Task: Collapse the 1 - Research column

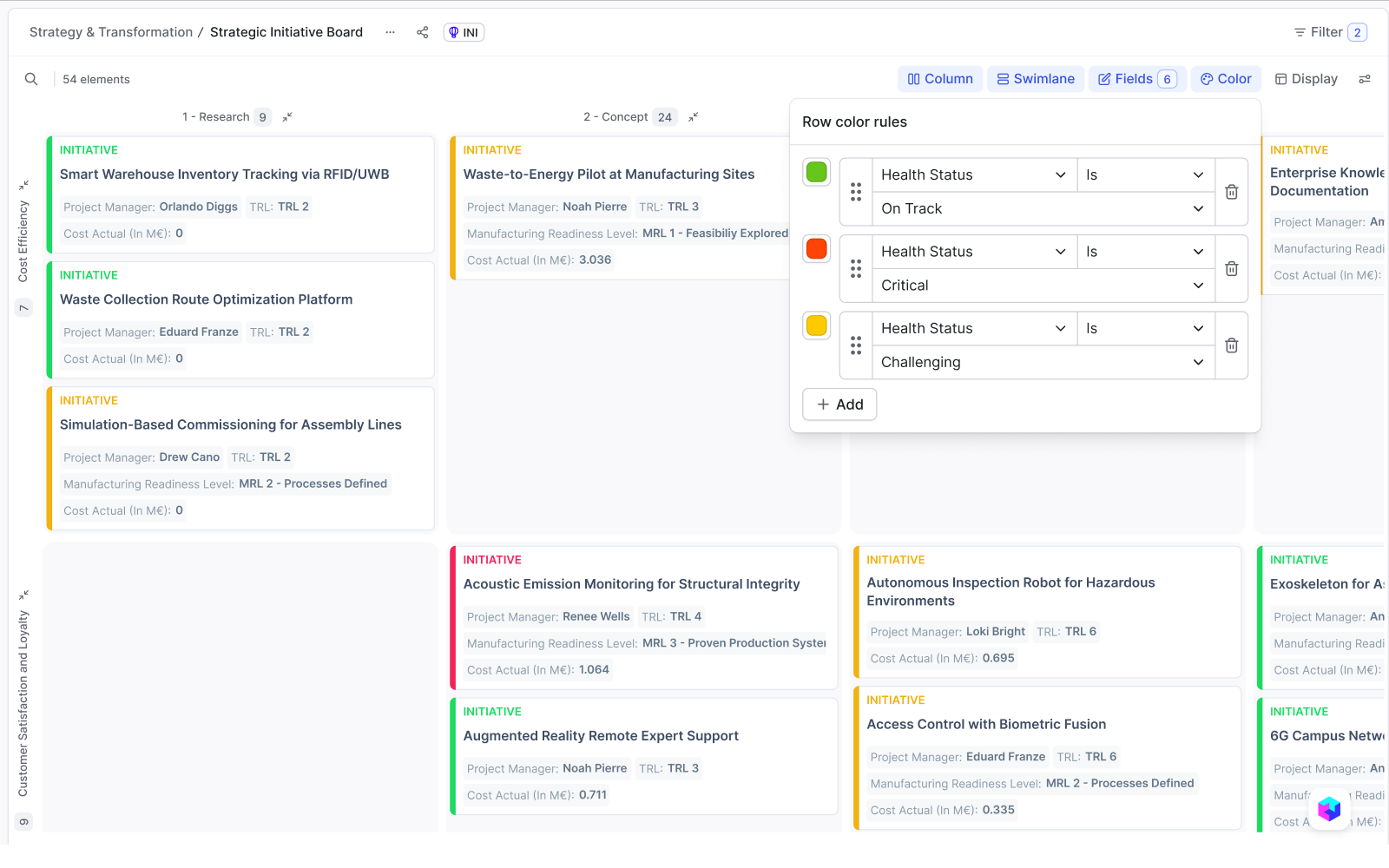Action: click(x=287, y=117)
